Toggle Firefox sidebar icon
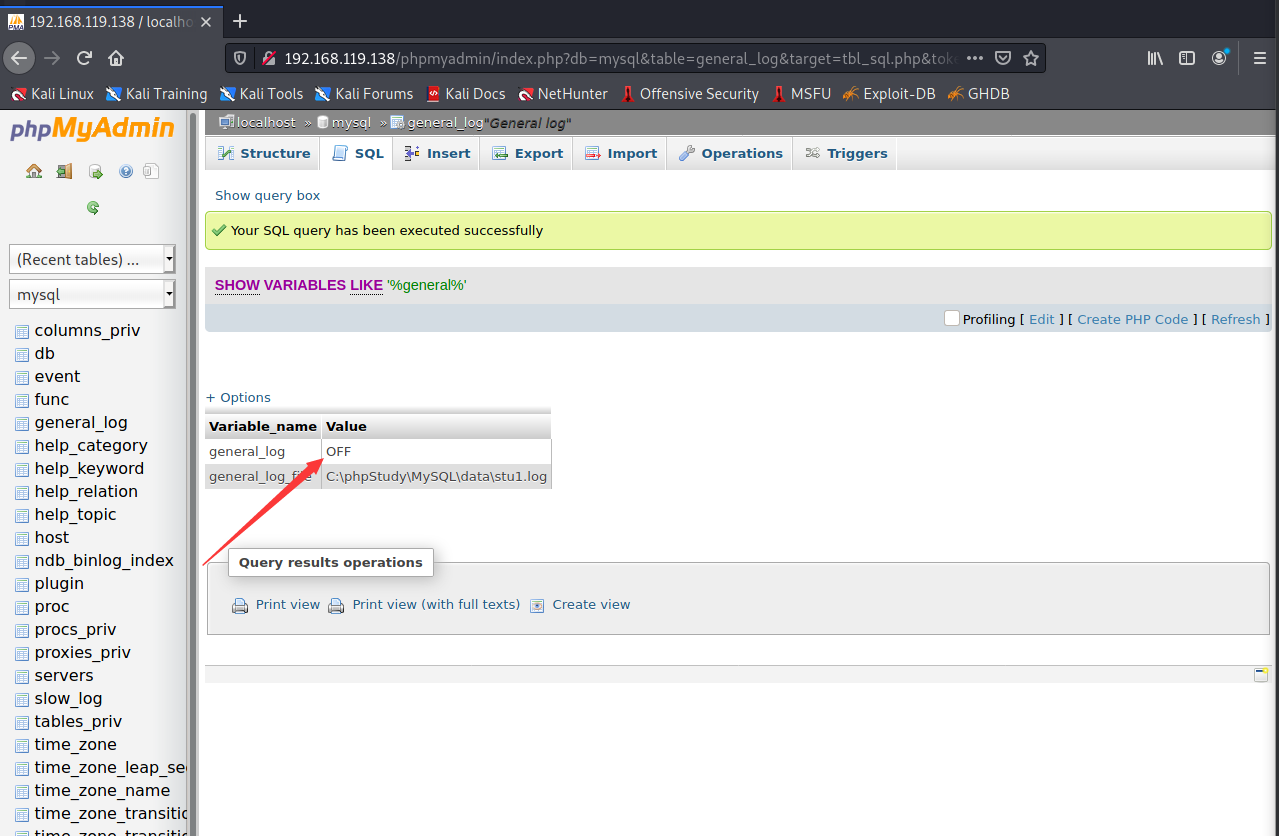Image resolution: width=1279 pixels, height=836 pixels. point(1187,58)
